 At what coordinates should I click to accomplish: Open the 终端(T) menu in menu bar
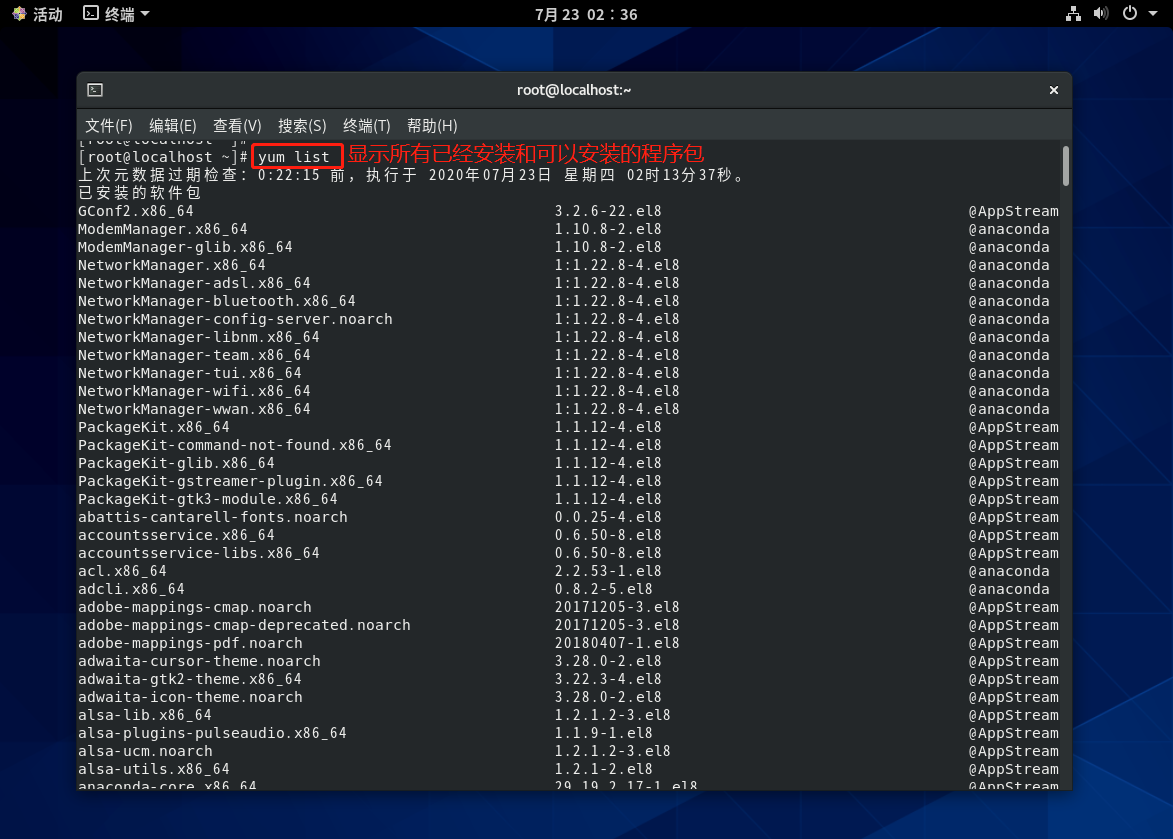367,125
